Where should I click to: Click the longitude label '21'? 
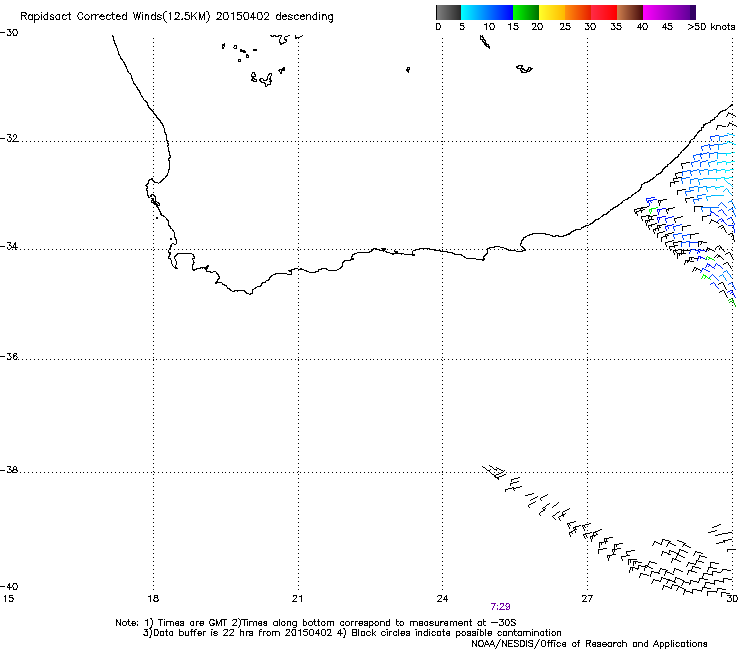click(297, 599)
